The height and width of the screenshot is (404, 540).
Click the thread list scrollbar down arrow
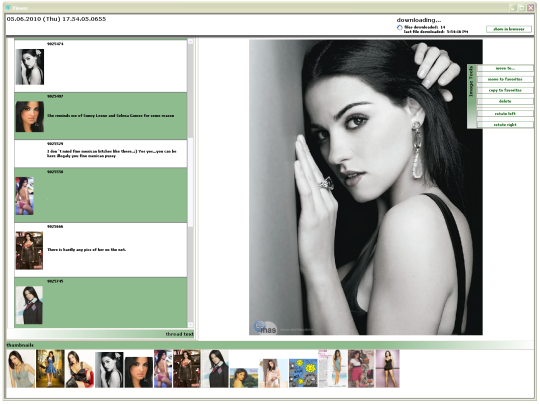pyautogui.click(x=190, y=325)
